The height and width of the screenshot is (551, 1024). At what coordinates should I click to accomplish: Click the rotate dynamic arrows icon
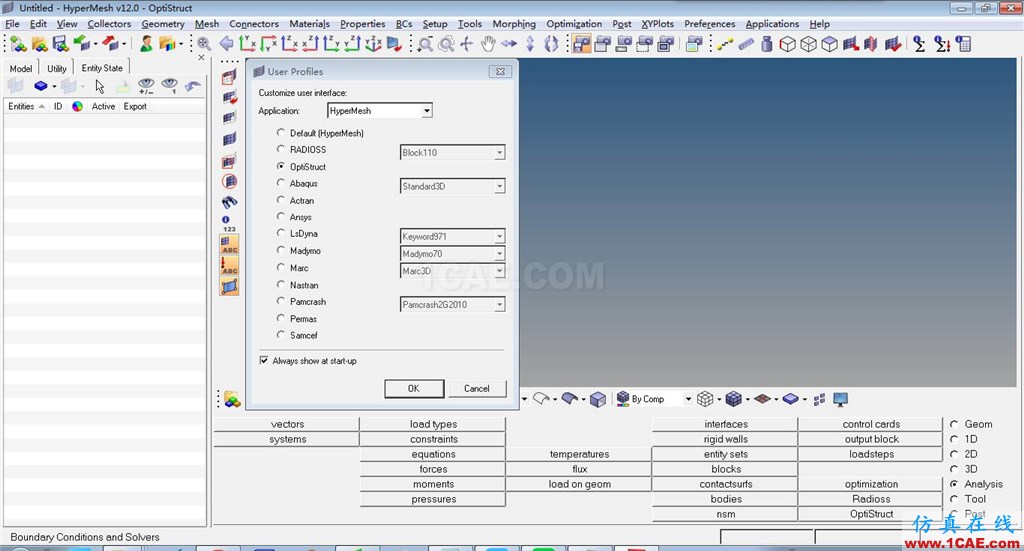(551, 44)
